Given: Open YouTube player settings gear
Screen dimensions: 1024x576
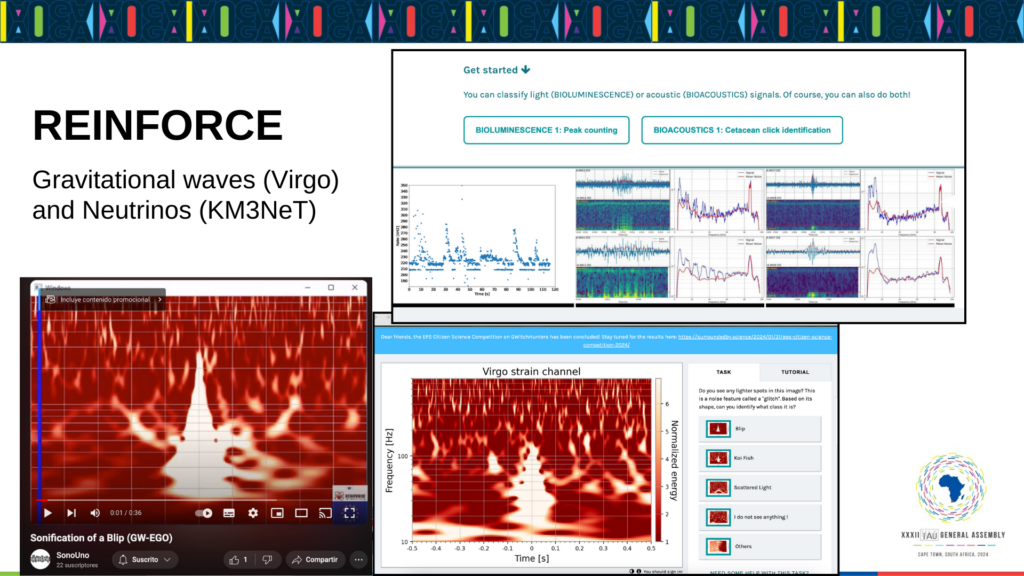Looking at the screenshot, I should coord(253,513).
